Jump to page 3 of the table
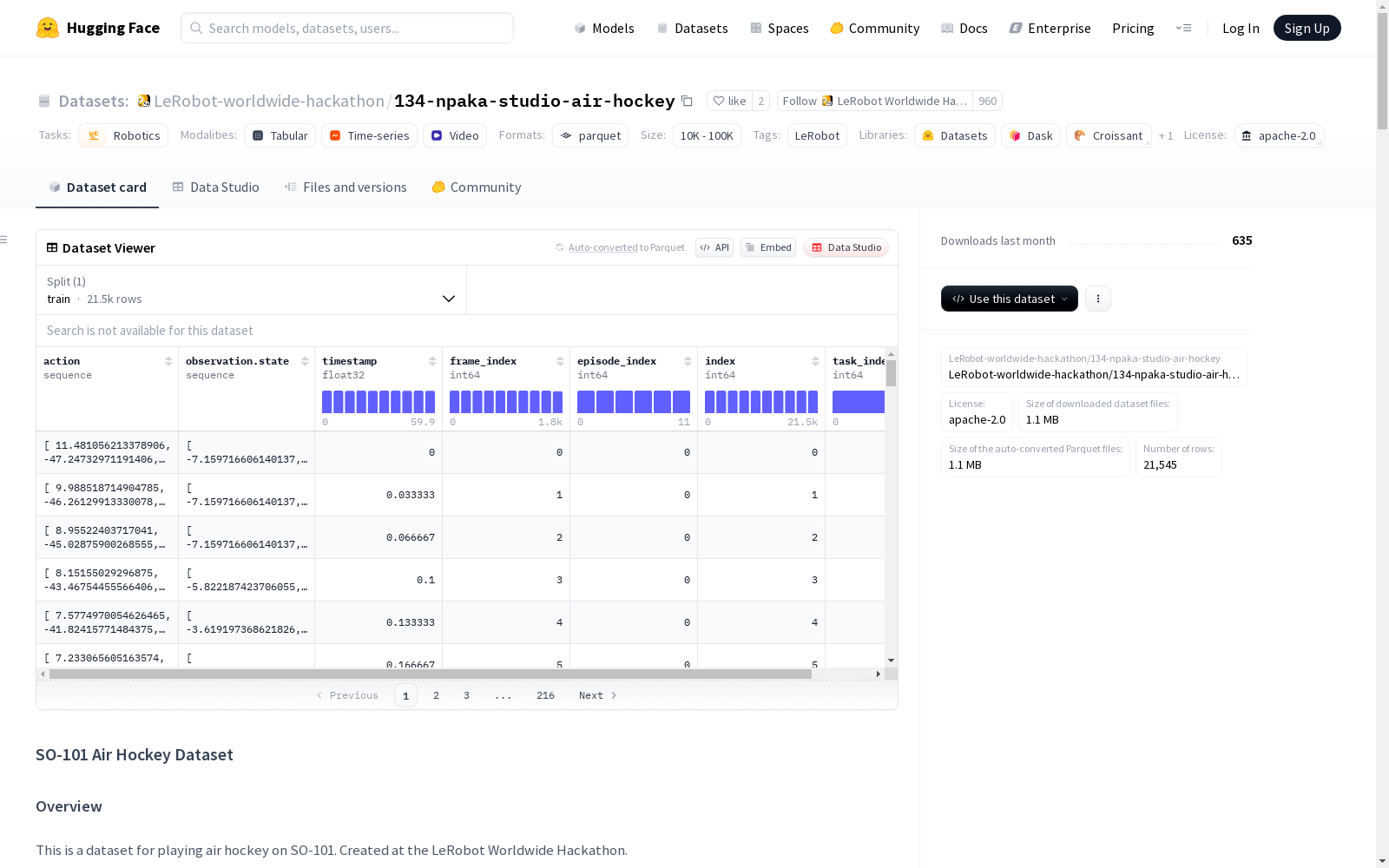 [466, 695]
